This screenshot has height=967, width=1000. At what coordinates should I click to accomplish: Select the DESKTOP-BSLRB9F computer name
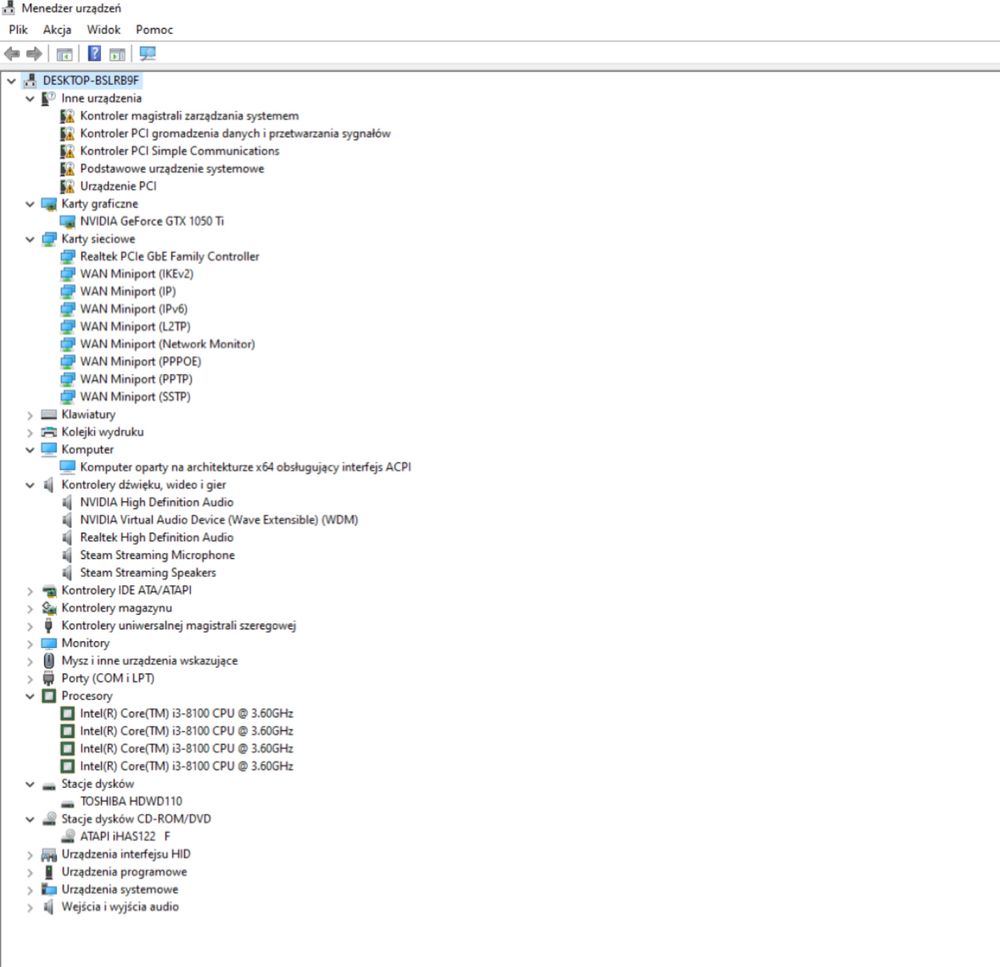tap(91, 81)
